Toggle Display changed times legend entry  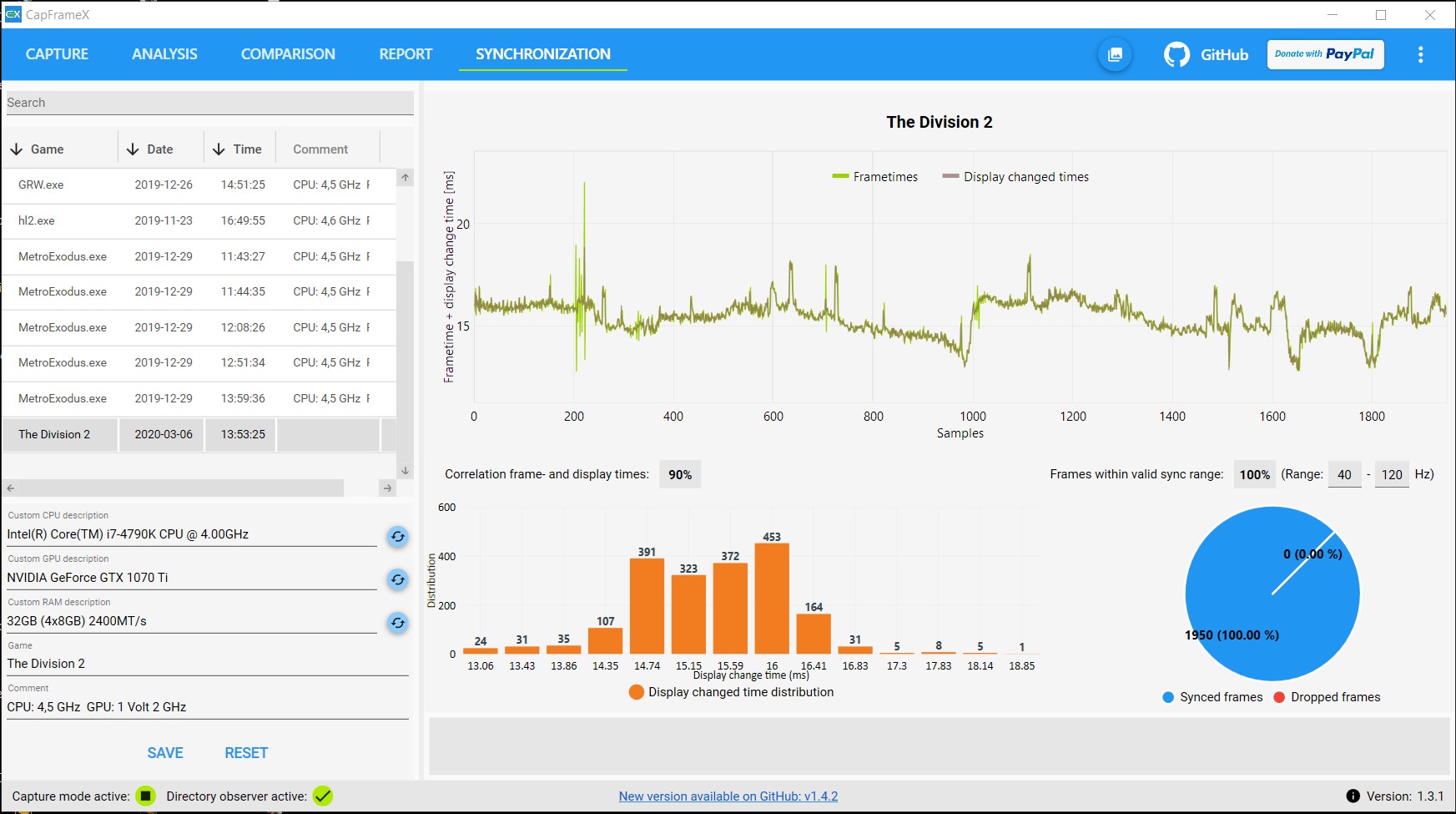point(1015,177)
